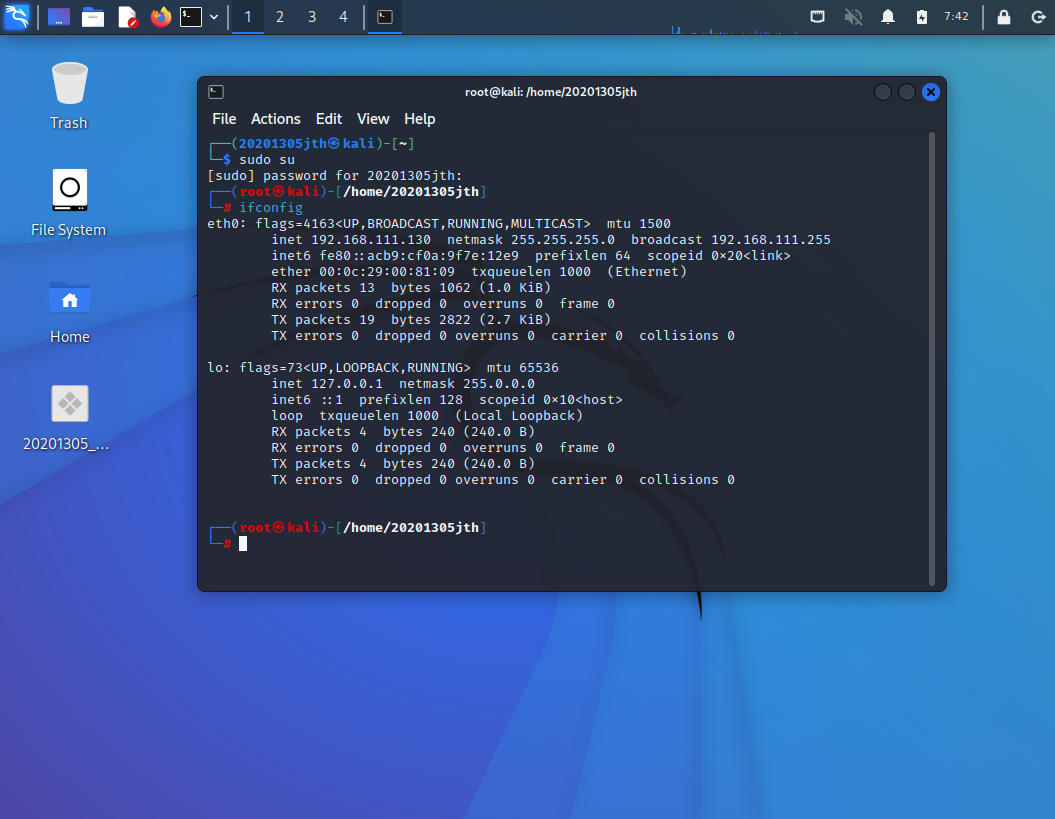Click the 'eth0:' interface label
Screen dimensions: 1055x819
coord(227,224)
